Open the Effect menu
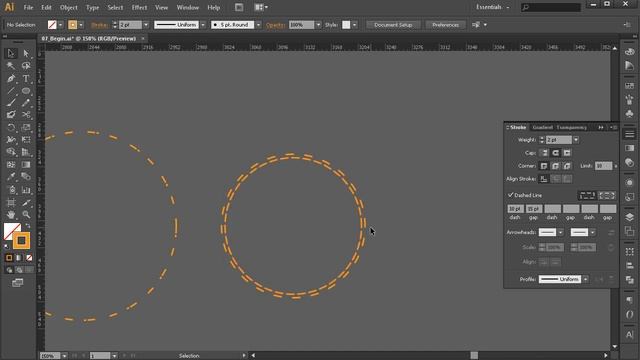This screenshot has width=640, height=360. tap(139, 7)
